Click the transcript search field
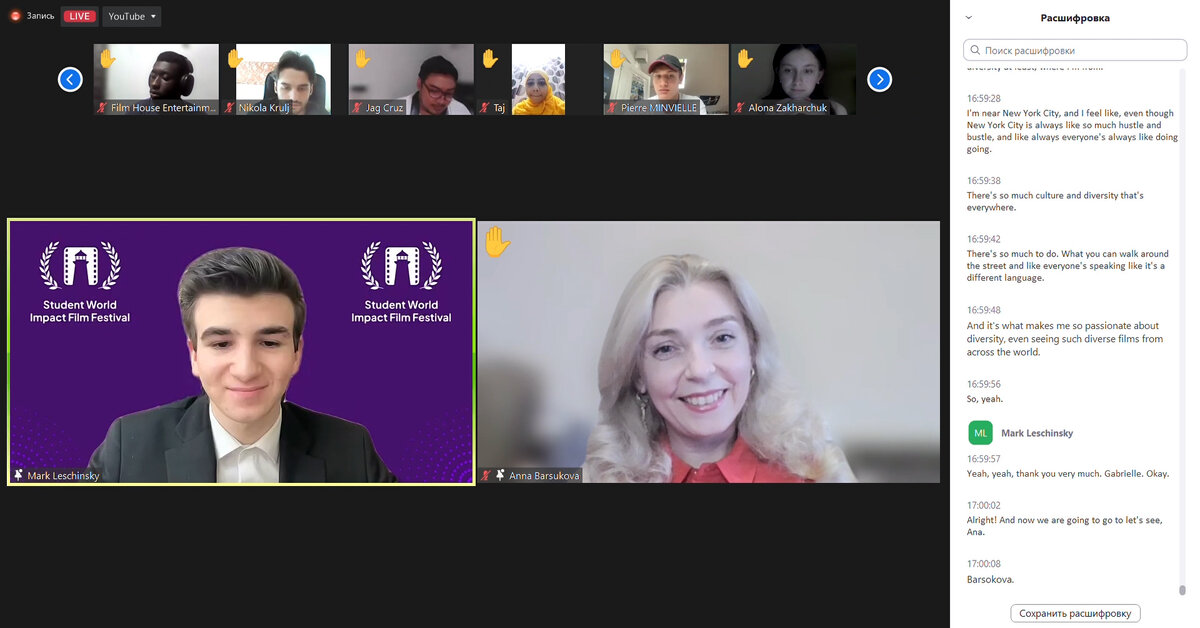The image size is (1200, 628). pyautogui.click(x=1075, y=50)
